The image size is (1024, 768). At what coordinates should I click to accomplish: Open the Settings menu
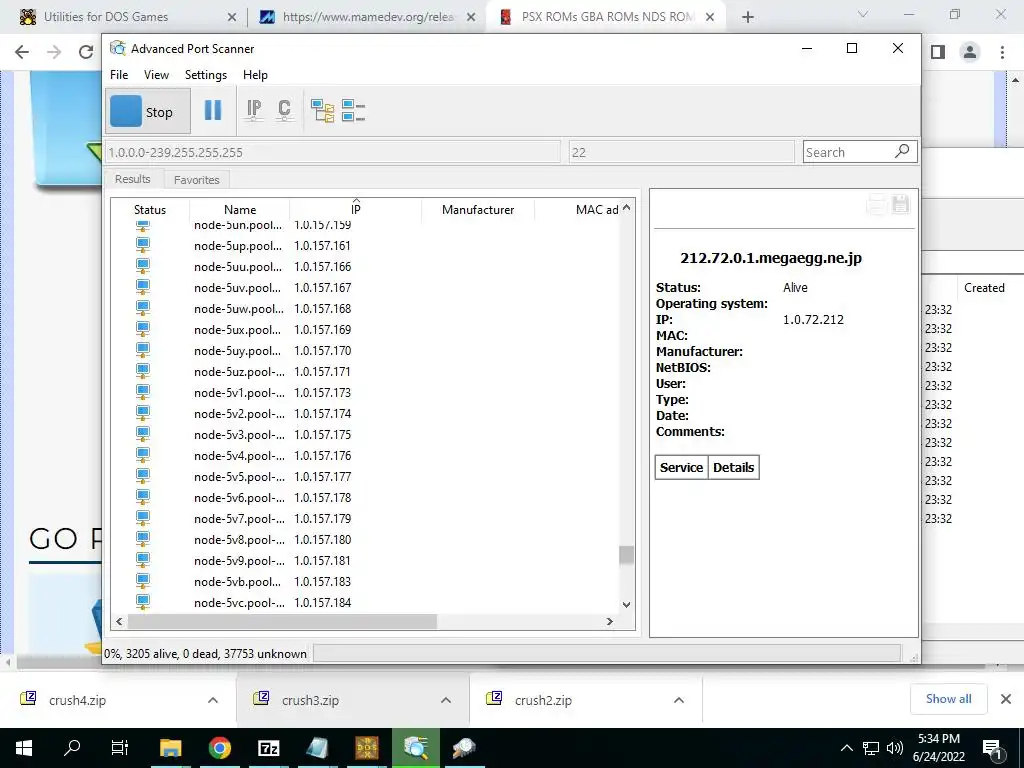pyautogui.click(x=206, y=74)
